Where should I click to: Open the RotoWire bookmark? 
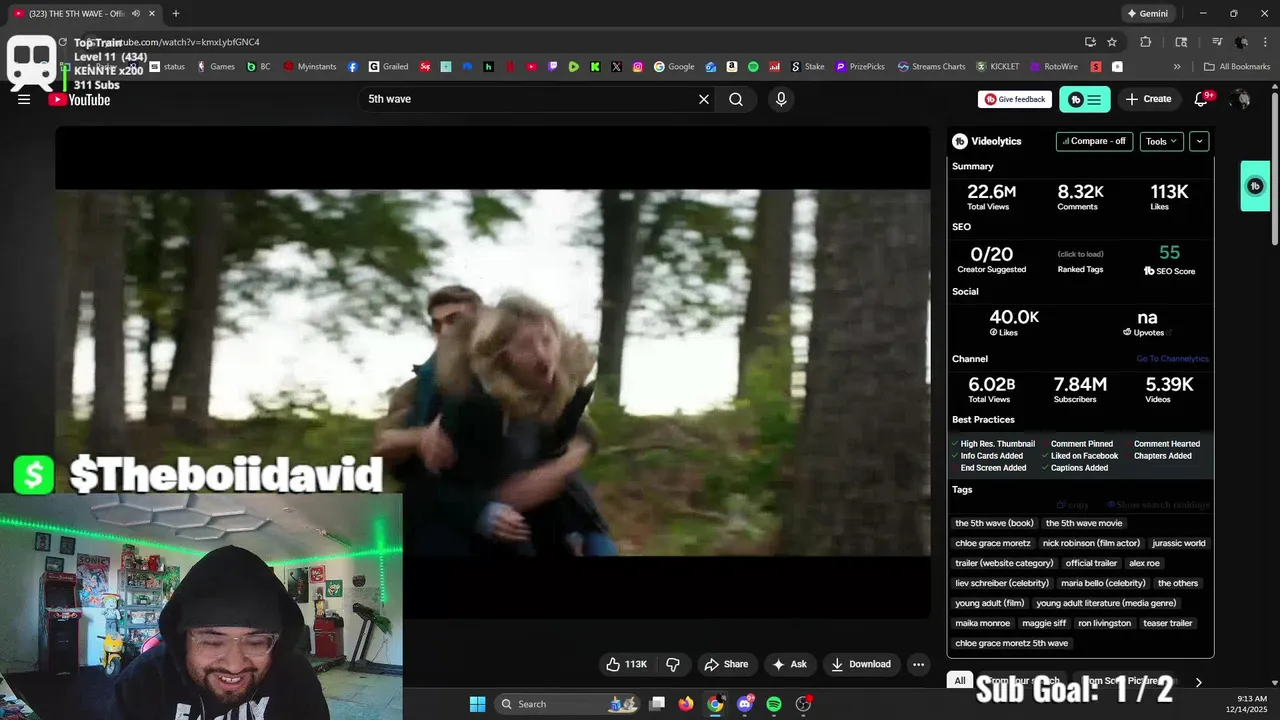pyautogui.click(x=1053, y=67)
